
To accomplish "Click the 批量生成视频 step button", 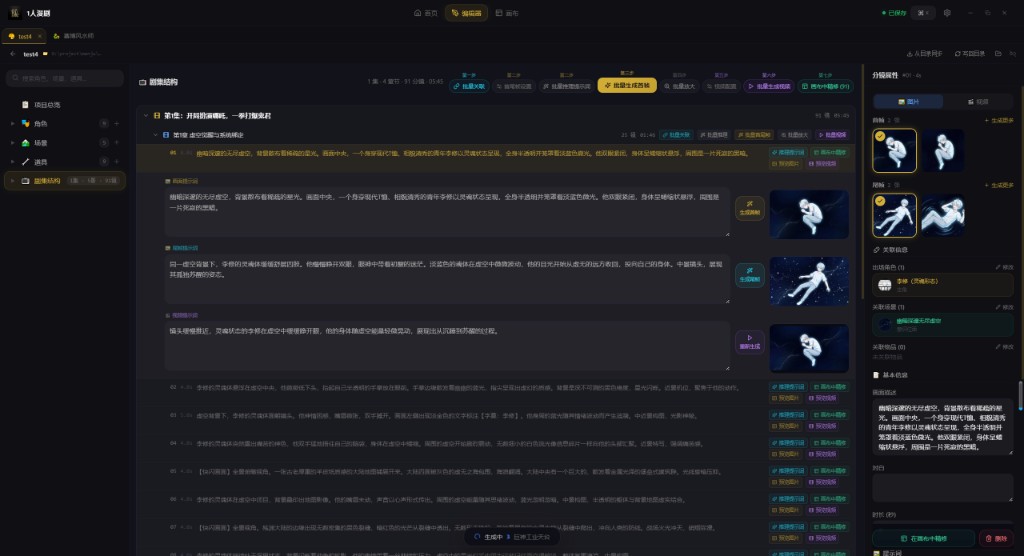I will tap(769, 87).
